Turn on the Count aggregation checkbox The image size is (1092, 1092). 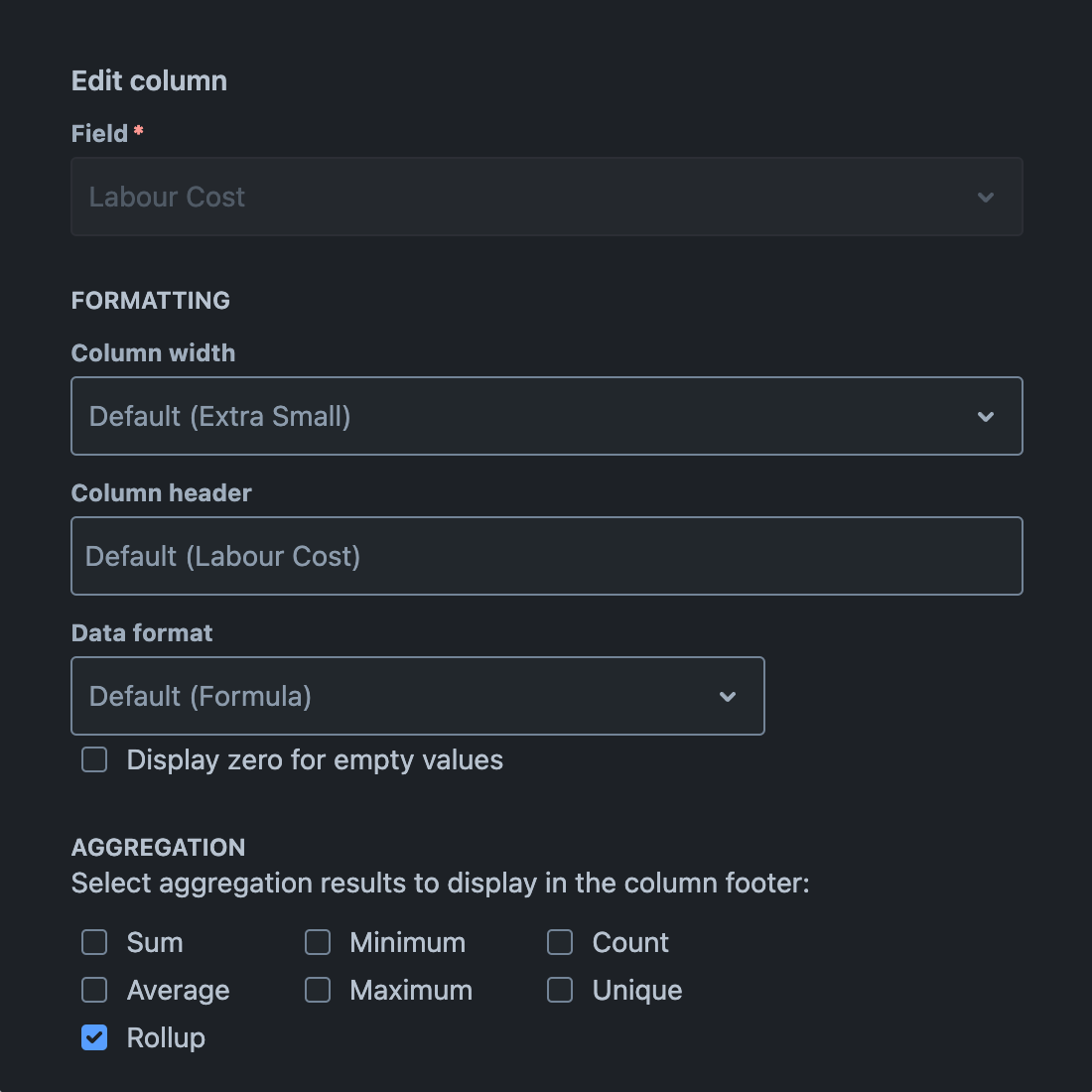click(x=560, y=942)
